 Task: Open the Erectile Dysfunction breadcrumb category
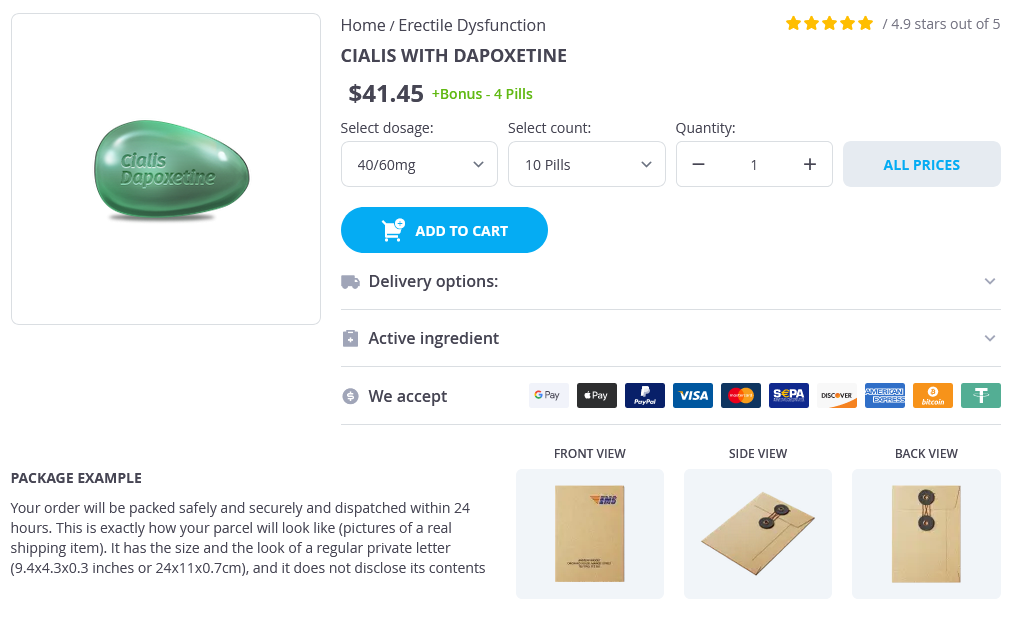pos(472,25)
